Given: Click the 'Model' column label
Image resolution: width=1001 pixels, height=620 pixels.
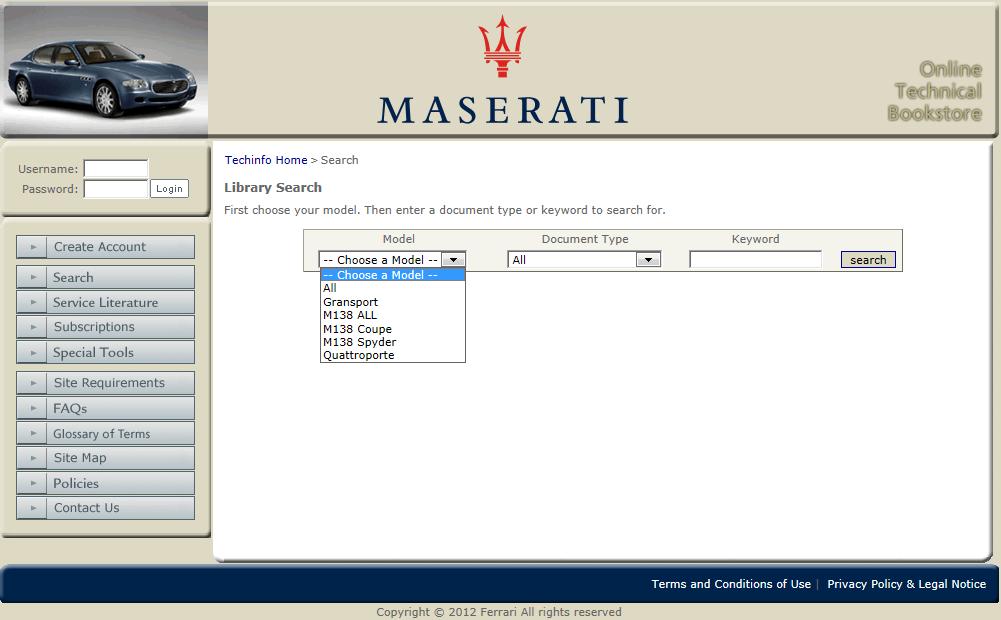Looking at the screenshot, I should pos(398,239).
